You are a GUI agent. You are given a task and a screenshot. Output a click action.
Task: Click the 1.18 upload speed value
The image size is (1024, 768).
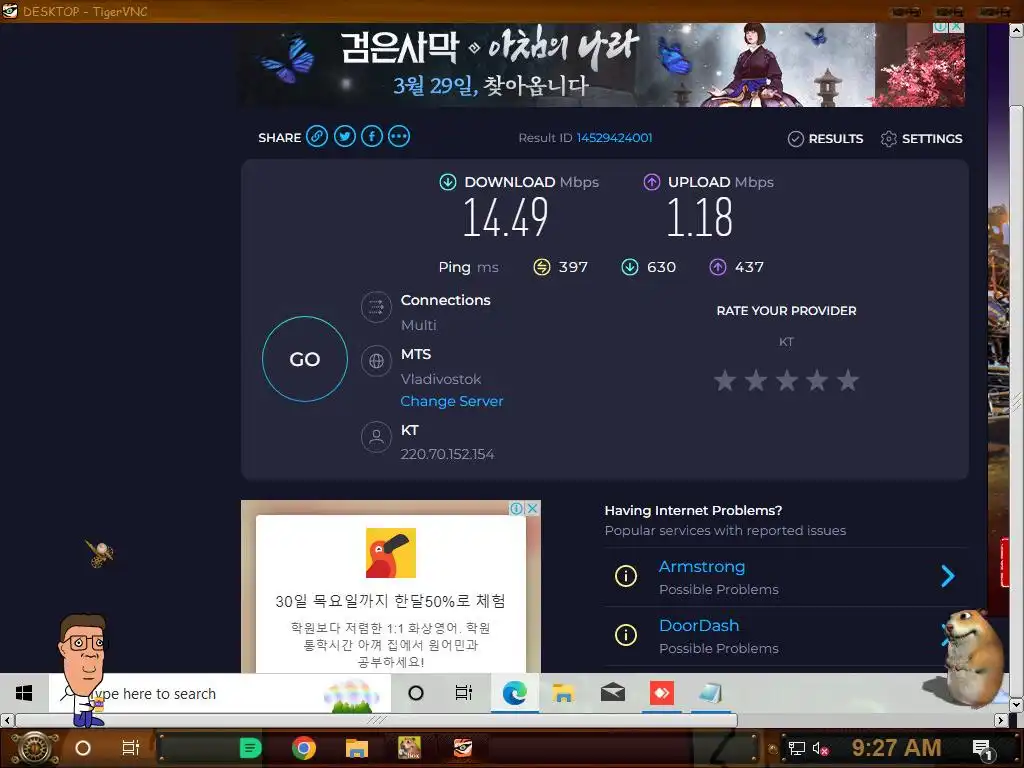click(699, 218)
